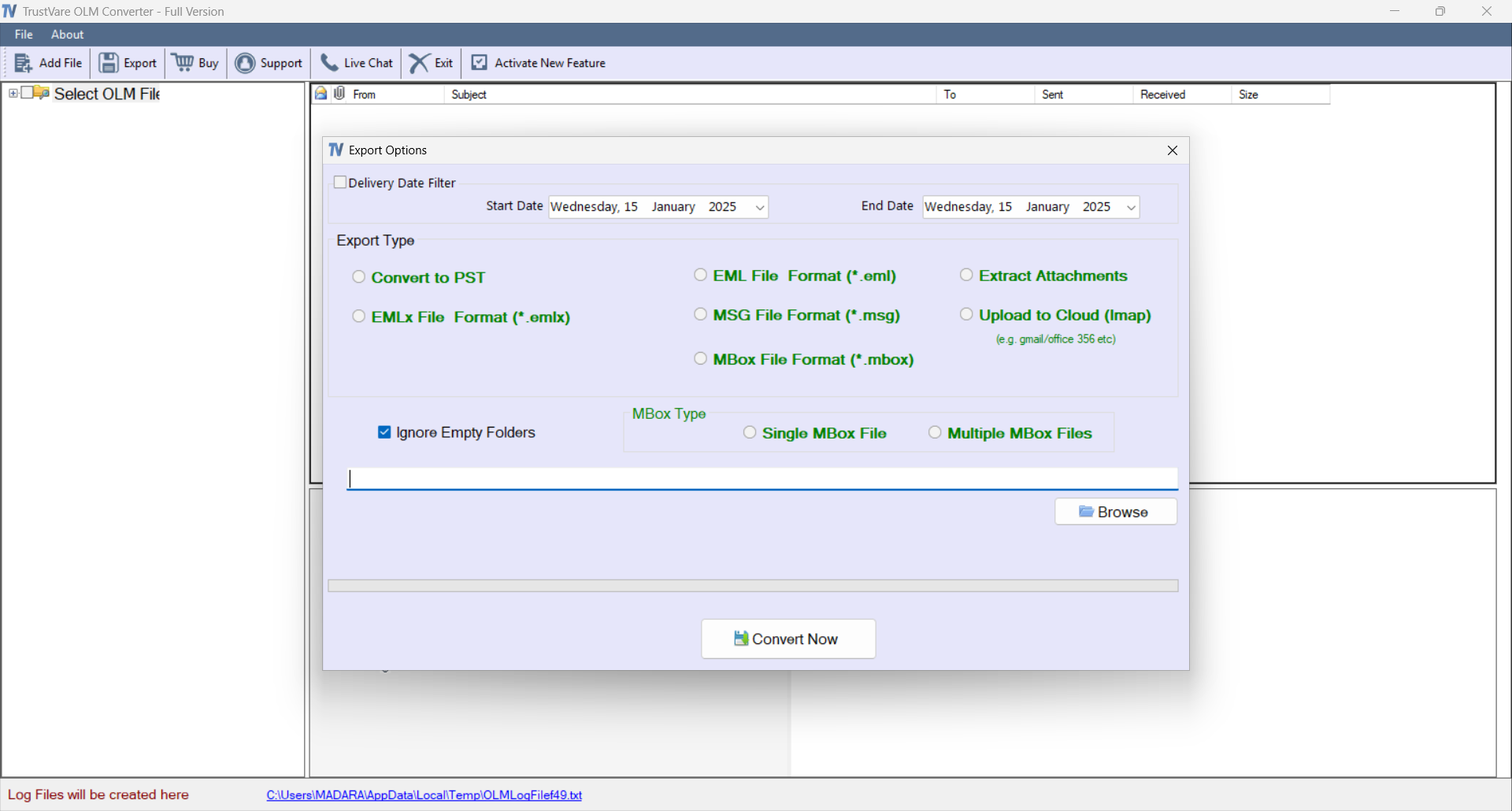The image size is (1512, 811).
Task: Click the Live Chat toolbar label
Action: pos(368,63)
